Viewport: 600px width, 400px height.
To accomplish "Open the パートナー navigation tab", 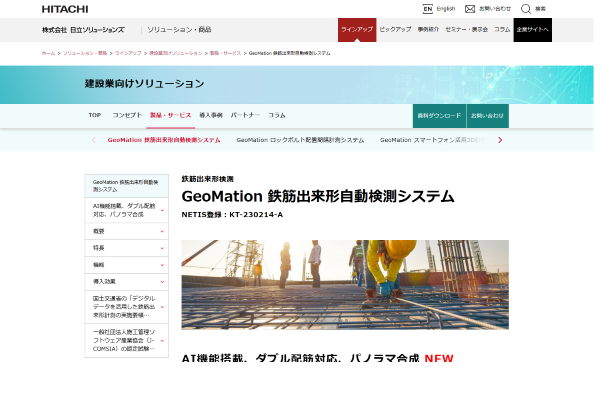I will click(x=245, y=115).
